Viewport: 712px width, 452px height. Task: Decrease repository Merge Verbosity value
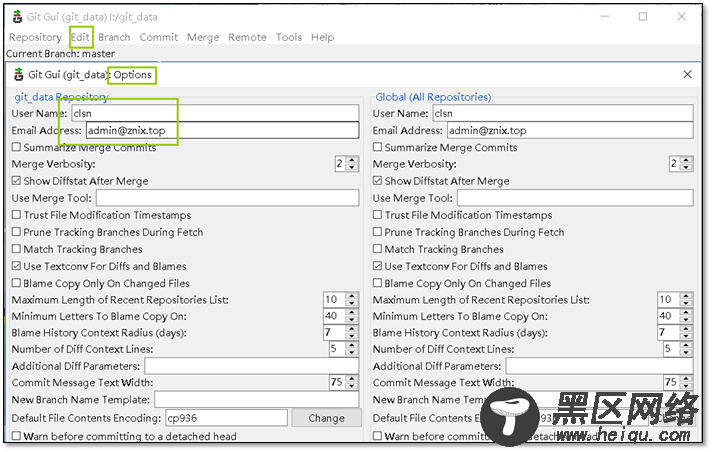(352, 168)
